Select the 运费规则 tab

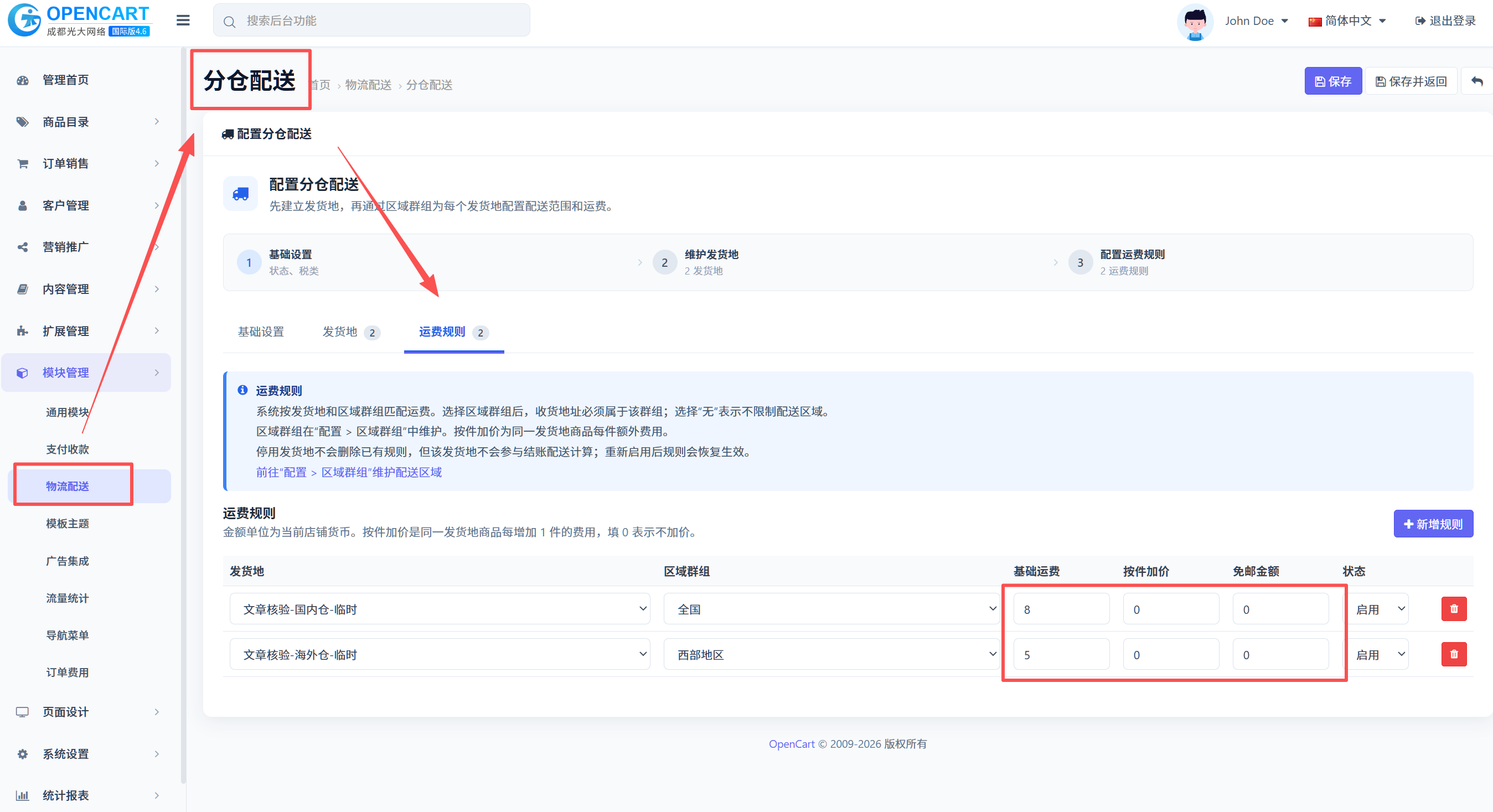[454, 332]
